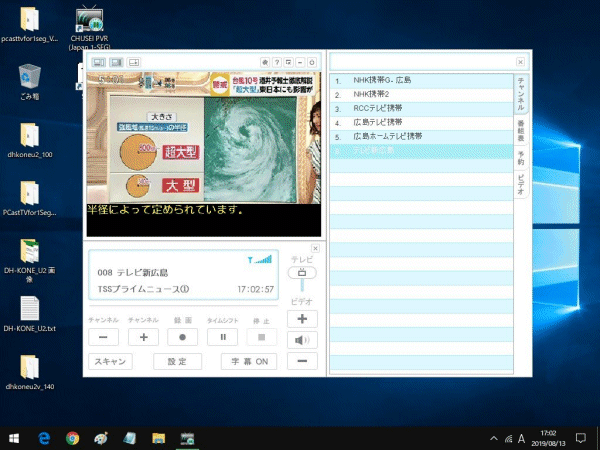Open the 予約 reservation side tab
The image size is (600, 450).
(x=521, y=158)
